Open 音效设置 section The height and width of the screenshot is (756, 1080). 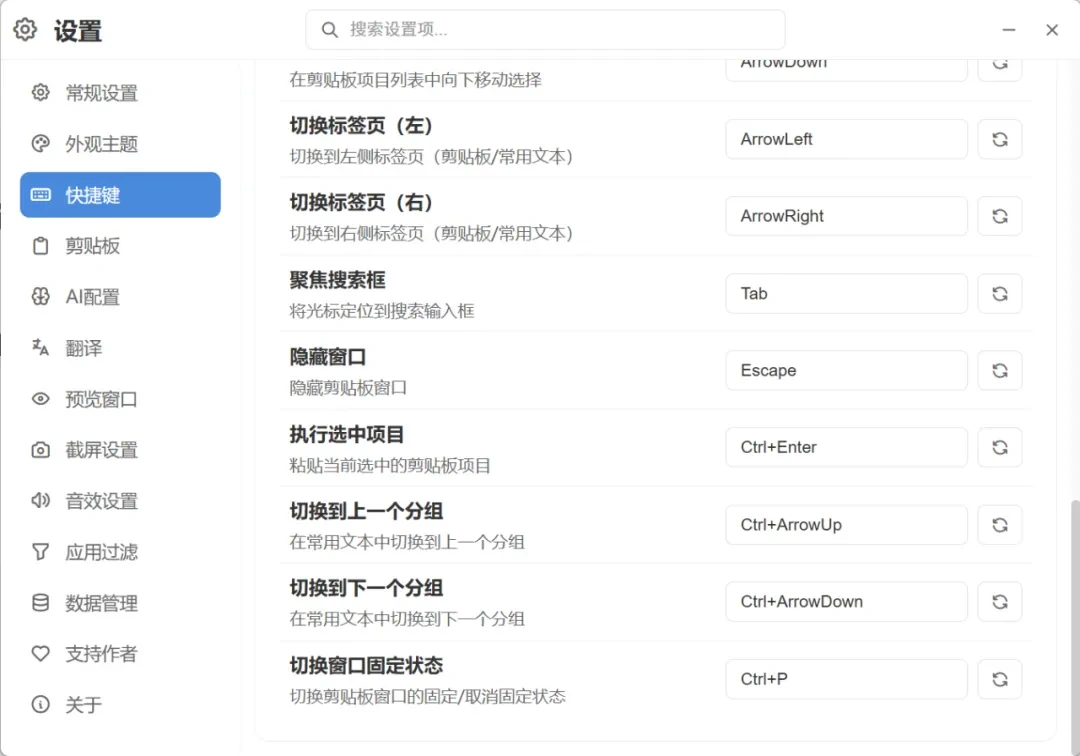pos(120,501)
